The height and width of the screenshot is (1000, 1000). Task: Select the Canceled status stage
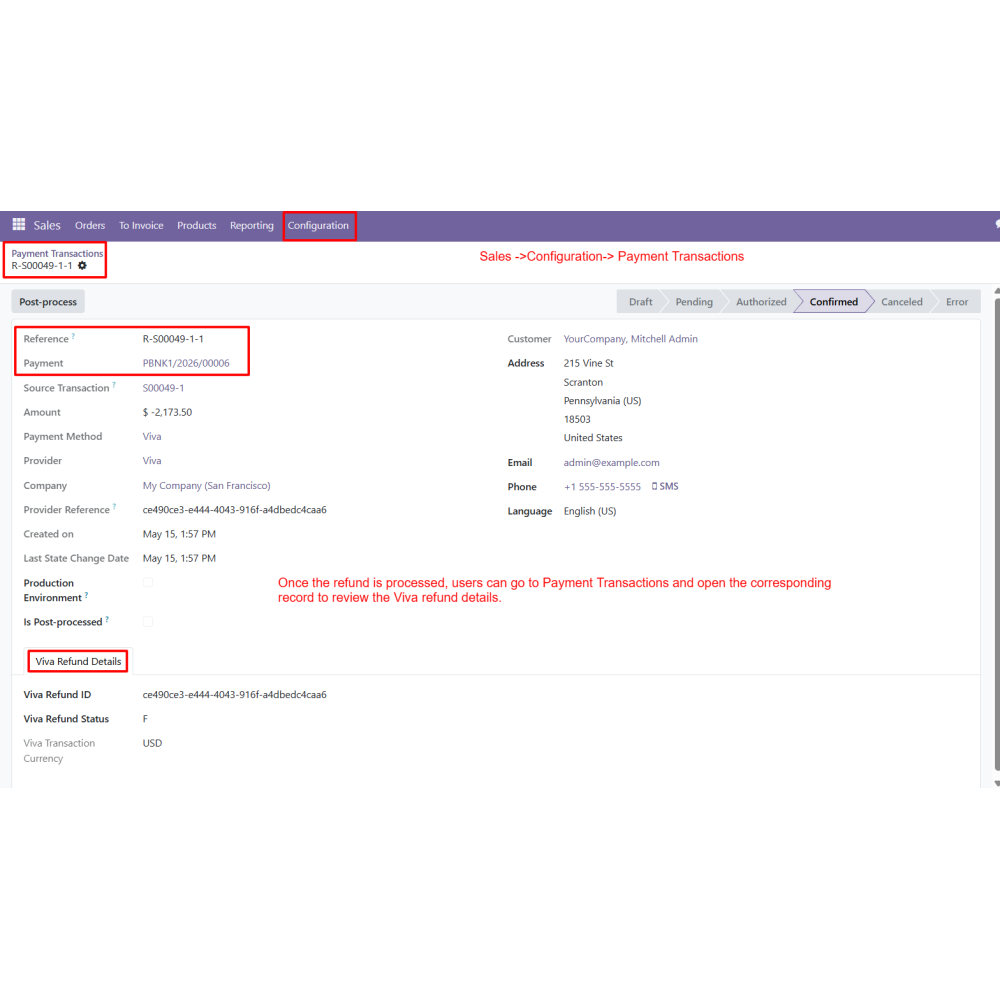(901, 302)
